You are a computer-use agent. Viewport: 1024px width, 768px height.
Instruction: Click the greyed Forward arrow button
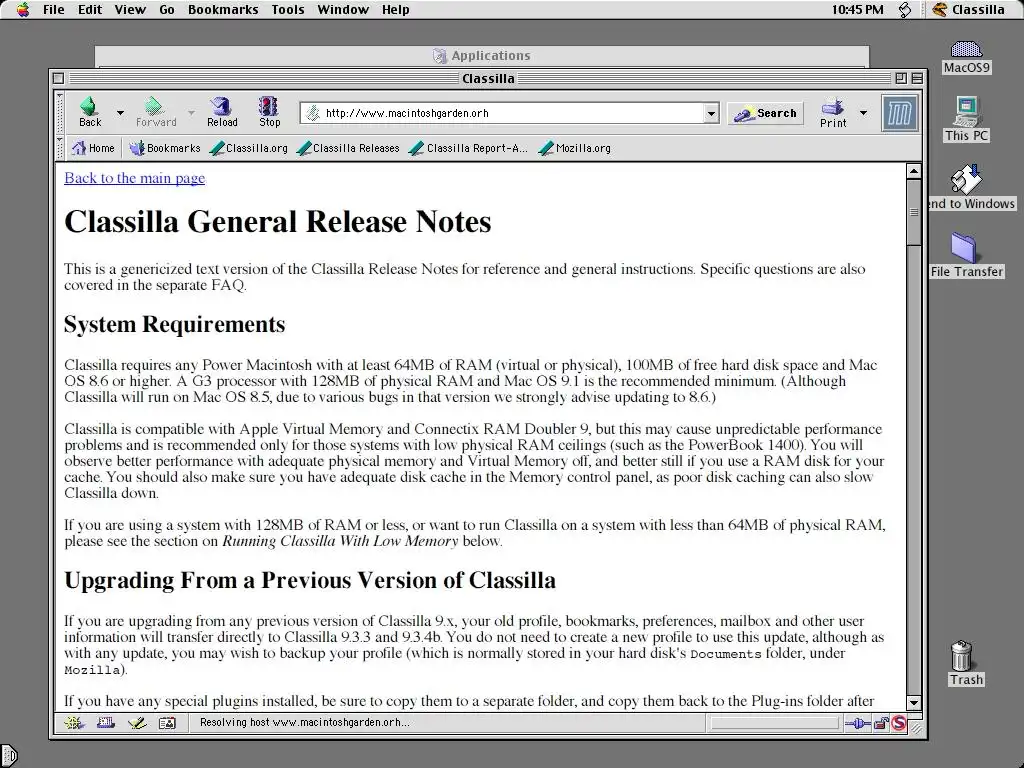[x=155, y=112]
